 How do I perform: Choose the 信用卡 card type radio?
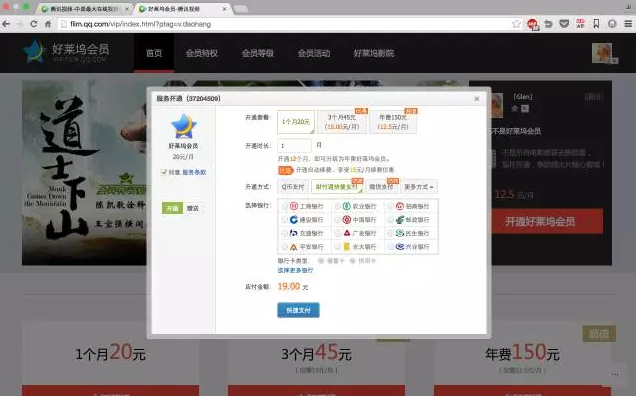click(352, 260)
